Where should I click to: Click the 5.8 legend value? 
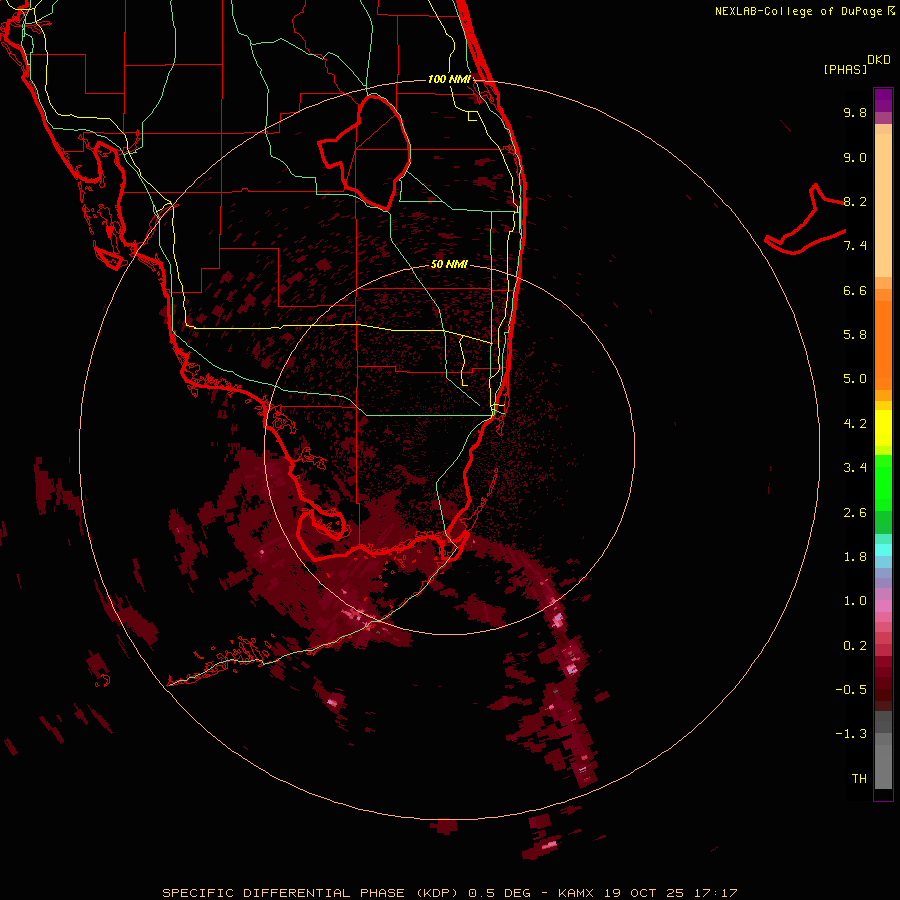(x=855, y=335)
